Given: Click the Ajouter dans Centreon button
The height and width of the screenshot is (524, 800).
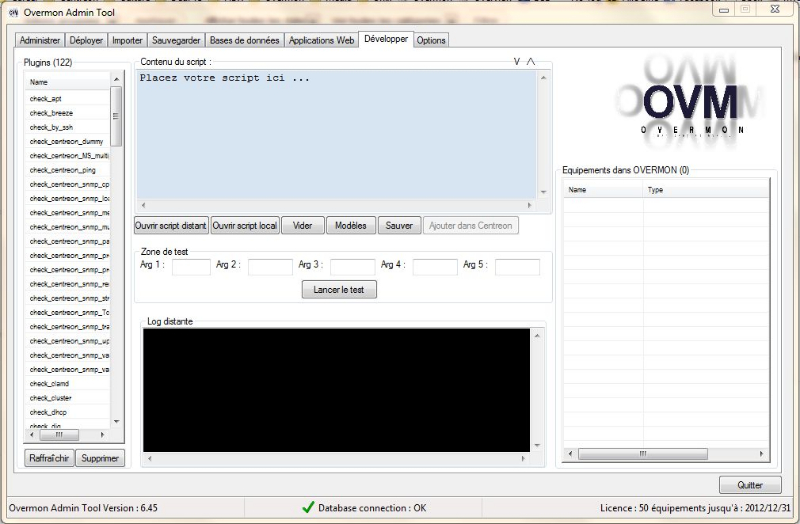Looking at the screenshot, I should coord(470,226).
